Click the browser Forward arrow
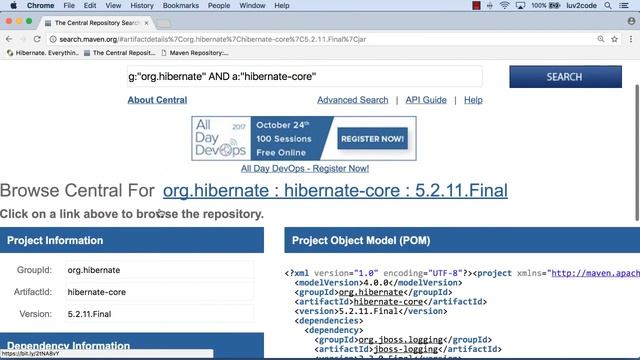Screen dimensions: 640x360 (23, 39)
